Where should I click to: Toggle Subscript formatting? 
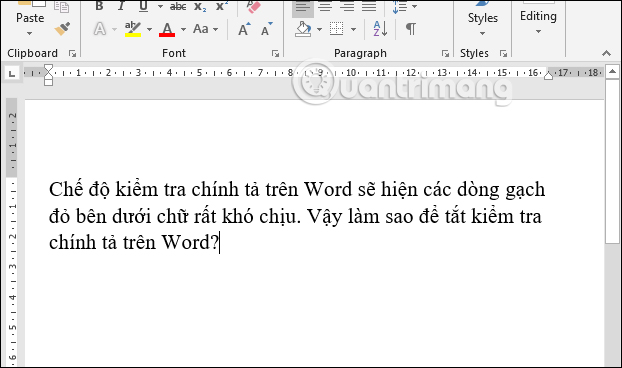click(200, 7)
